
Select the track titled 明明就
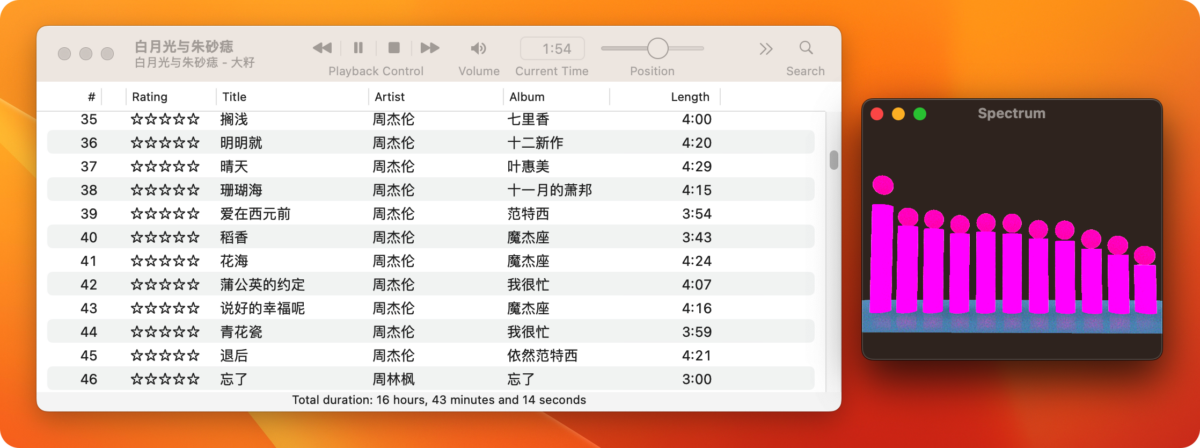(x=241, y=143)
